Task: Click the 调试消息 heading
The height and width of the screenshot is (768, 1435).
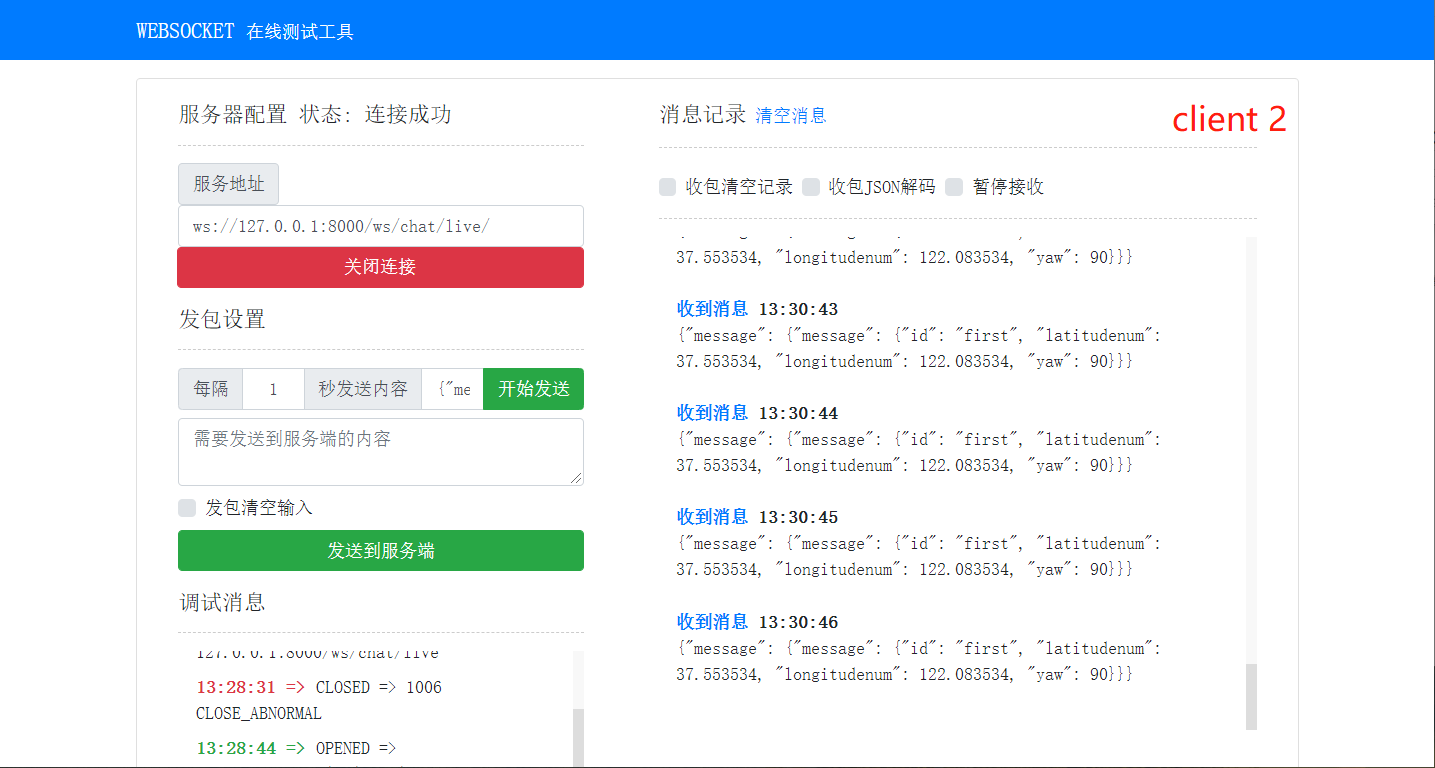Action: point(222,602)
